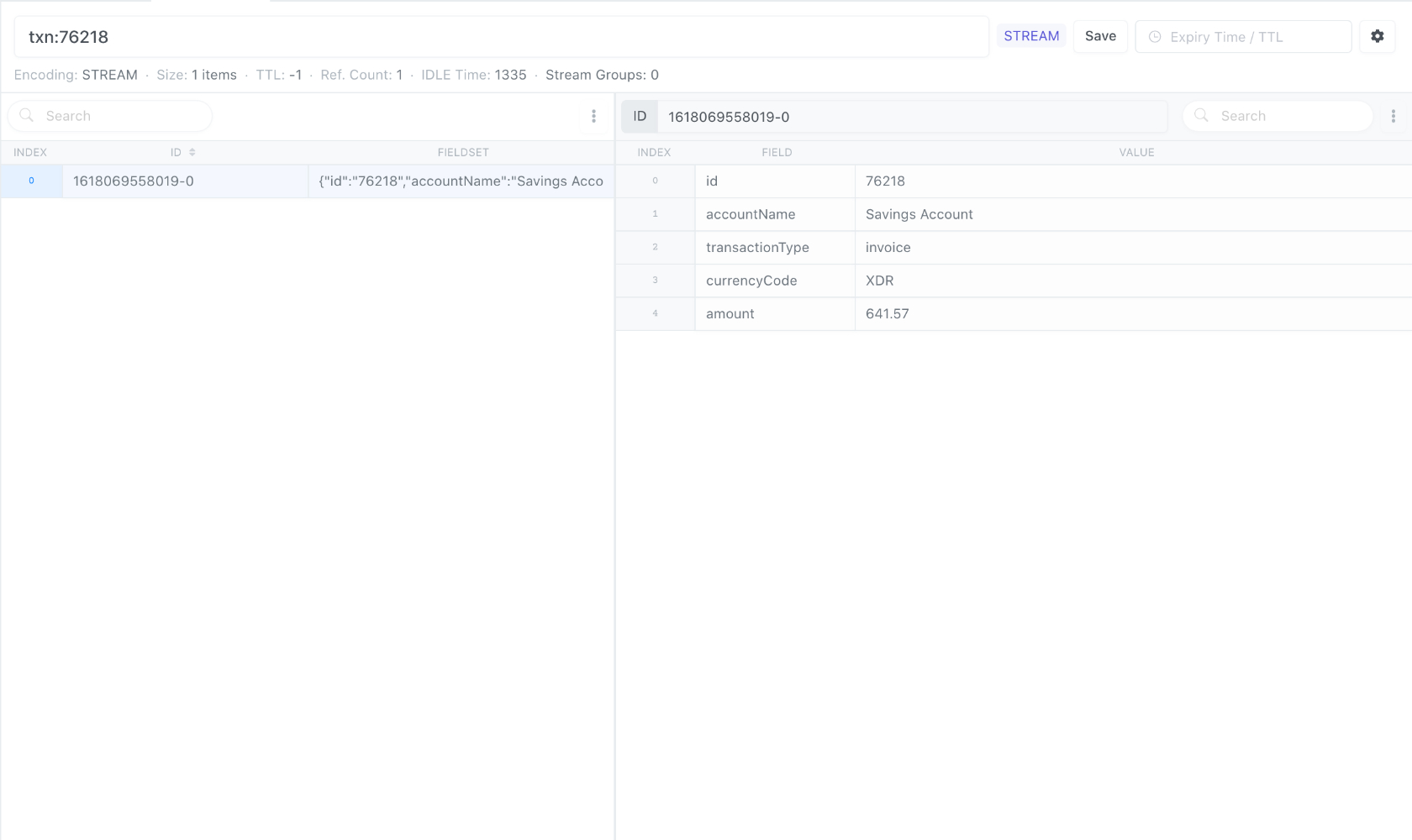Image resolution: width=1412 pixels, height=840 pixels.
Task: Click the STREAM type badge
Action: coord(1030,36)
